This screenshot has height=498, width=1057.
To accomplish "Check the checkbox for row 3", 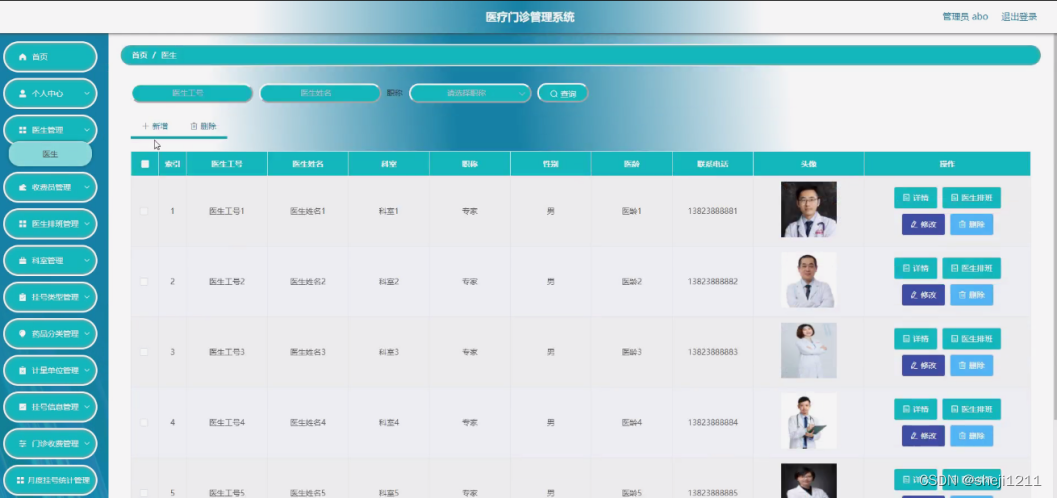I will [144, 352].
